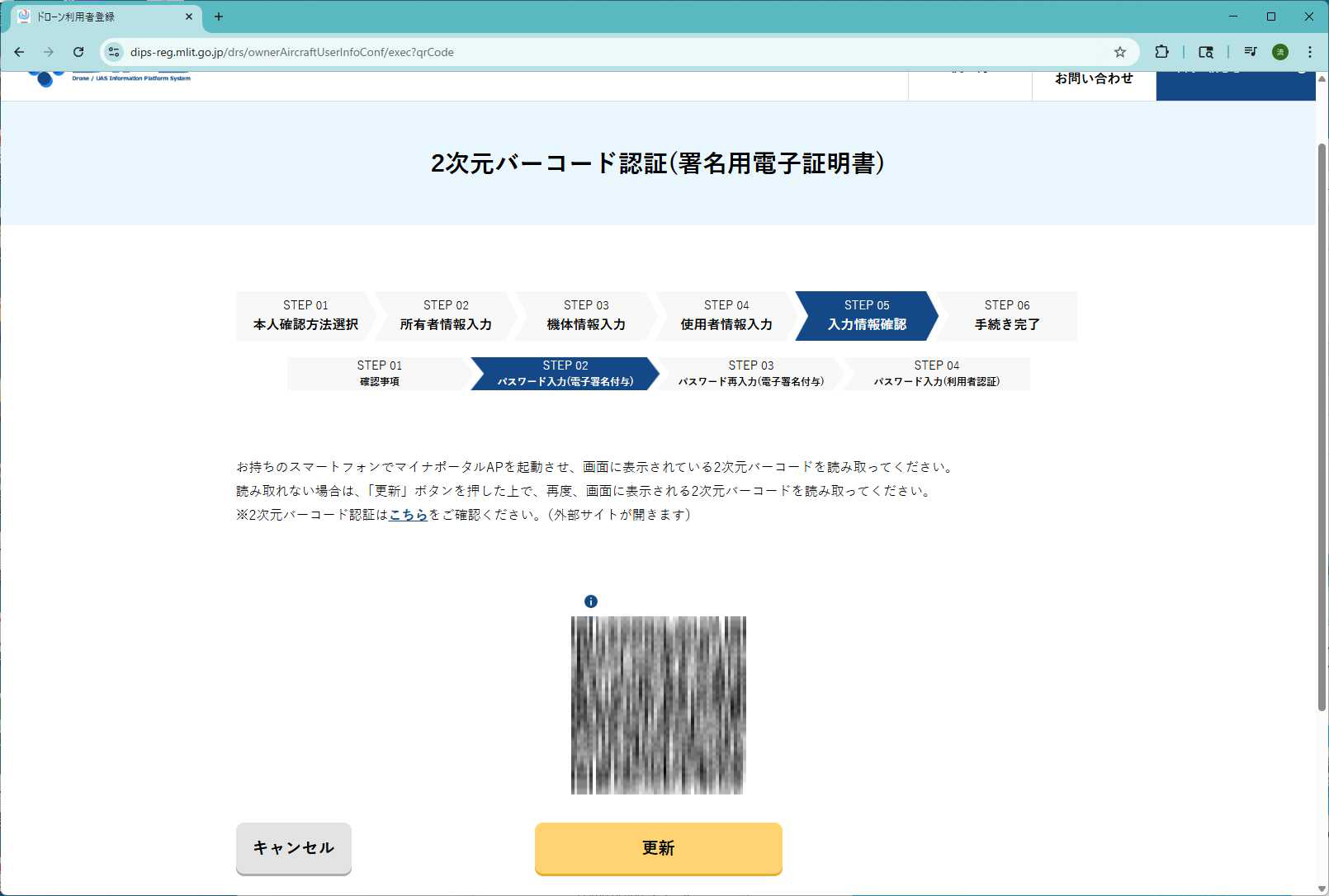Go forward in browser history

click(x=49, y=52)
